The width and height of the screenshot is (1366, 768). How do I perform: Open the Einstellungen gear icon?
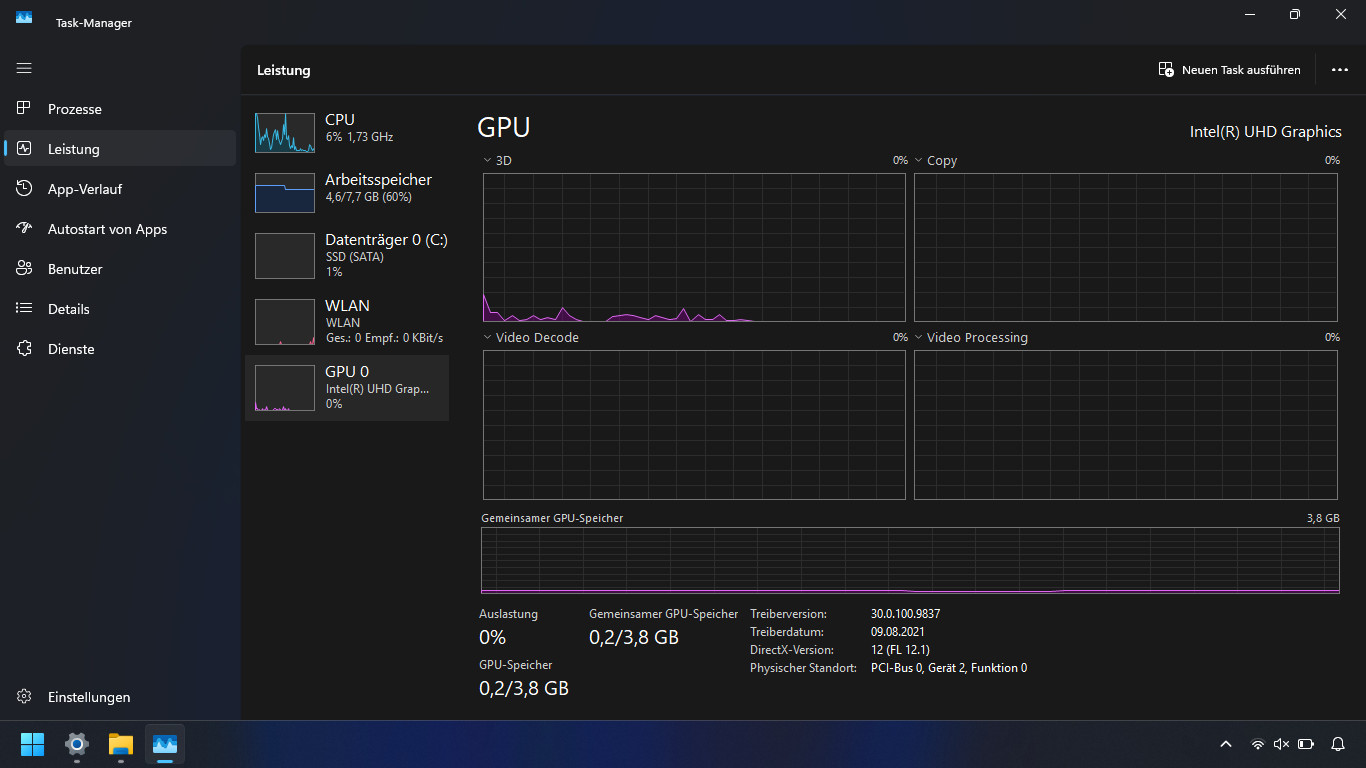point(24,697)
